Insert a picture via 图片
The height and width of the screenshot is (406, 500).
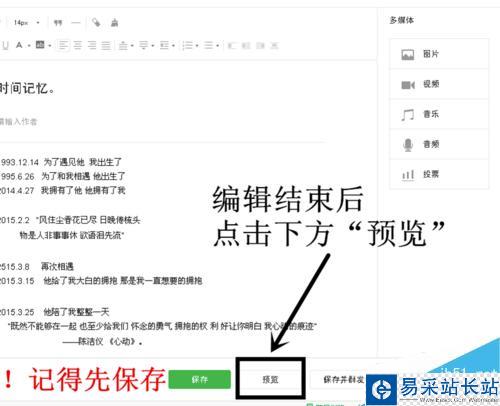click(x=439, y=54)
